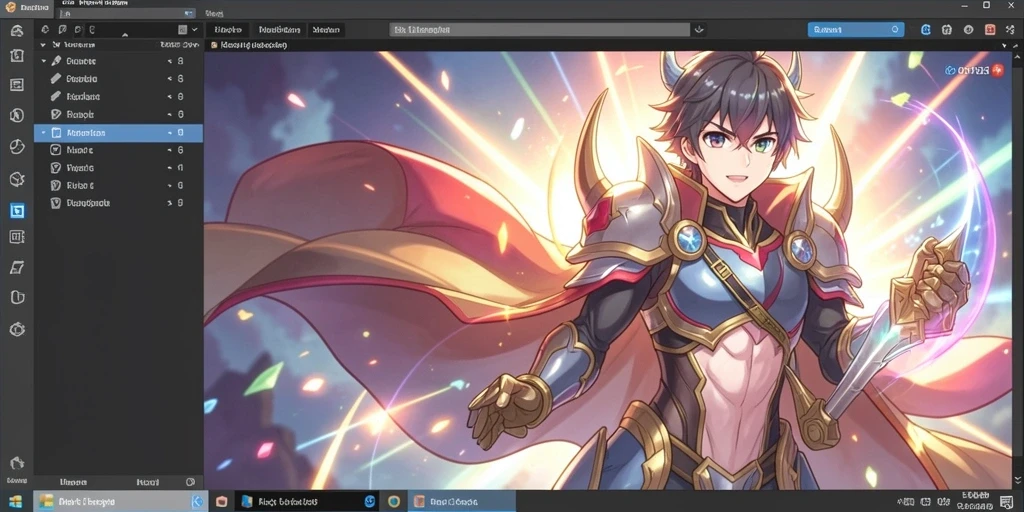The height and width of the screenshot is (512, 1024).
Task: Click the gray address field in the top bar
Action: click(539, 29)
